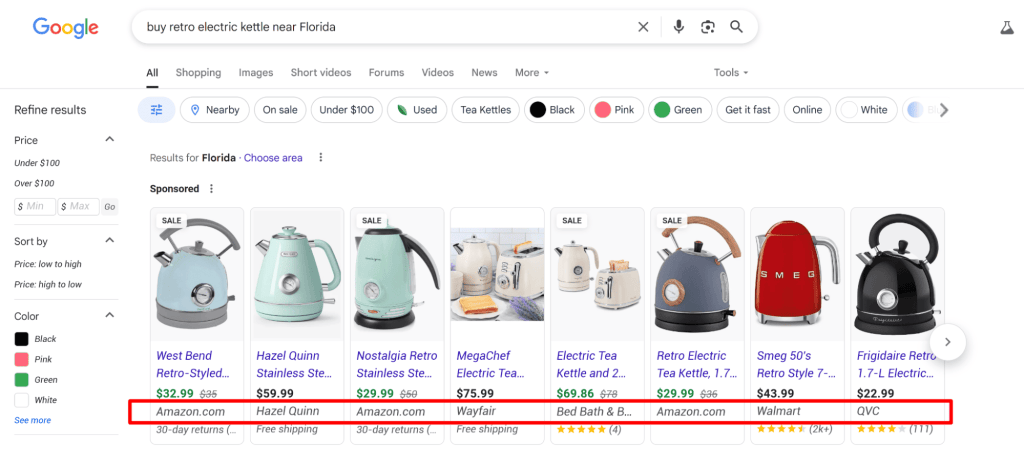Filter price by Over $100
1024x463 pixels.
coord(35,183)
